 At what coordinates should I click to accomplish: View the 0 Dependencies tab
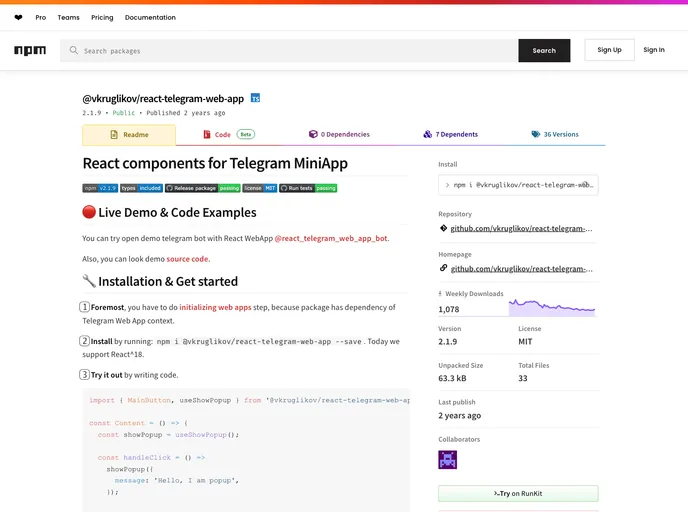click(339, 134)
